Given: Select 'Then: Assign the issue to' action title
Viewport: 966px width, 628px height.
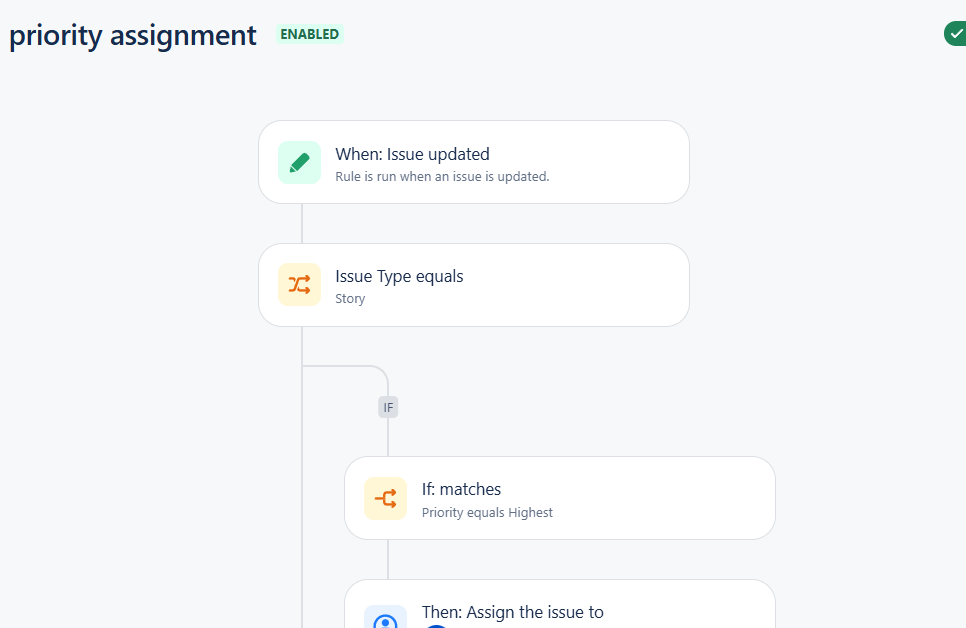Looking at the screenshot, I should point(513,612).
